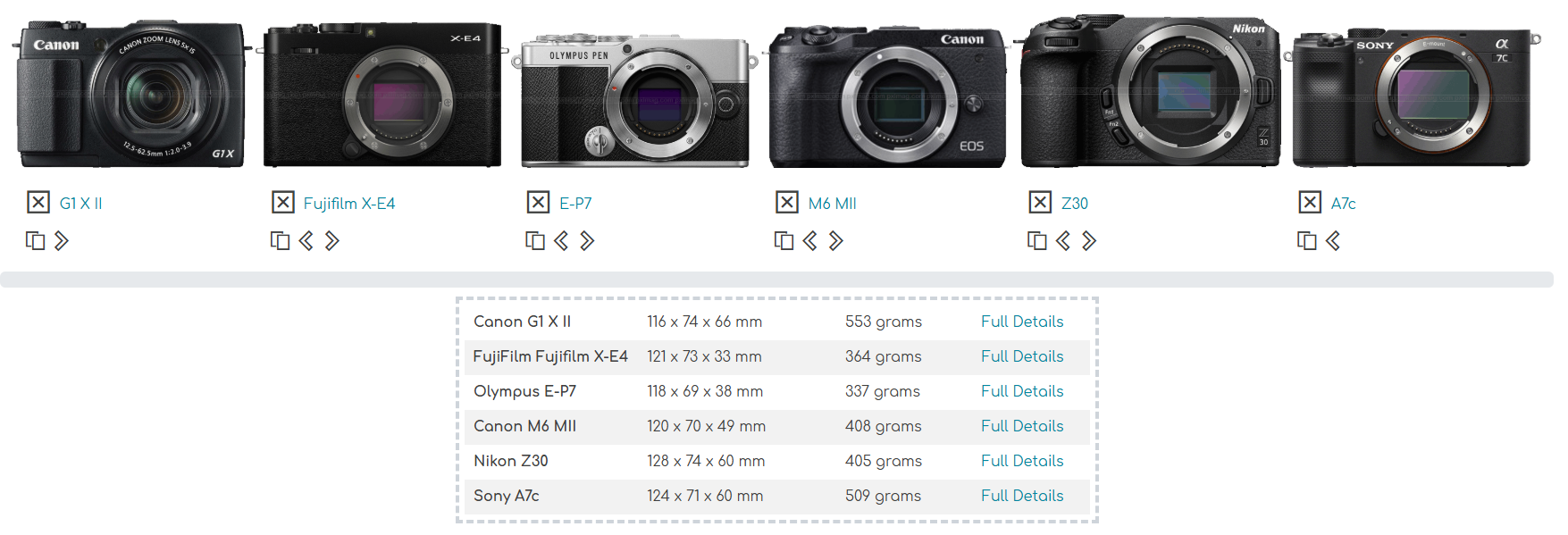
Task: Move Fujifilm X-E4 right with chevron
Action: pyautogui.click(x=331, y=241)
